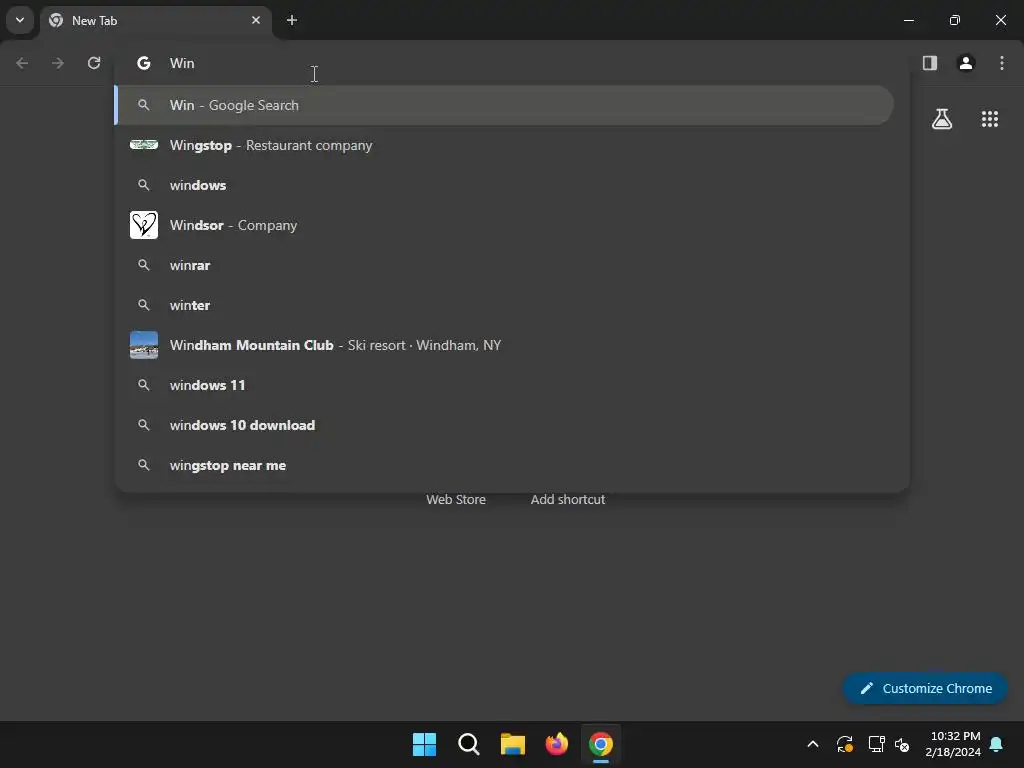
Task: Show hidden tray icons chevron
Action: [813, 744]
